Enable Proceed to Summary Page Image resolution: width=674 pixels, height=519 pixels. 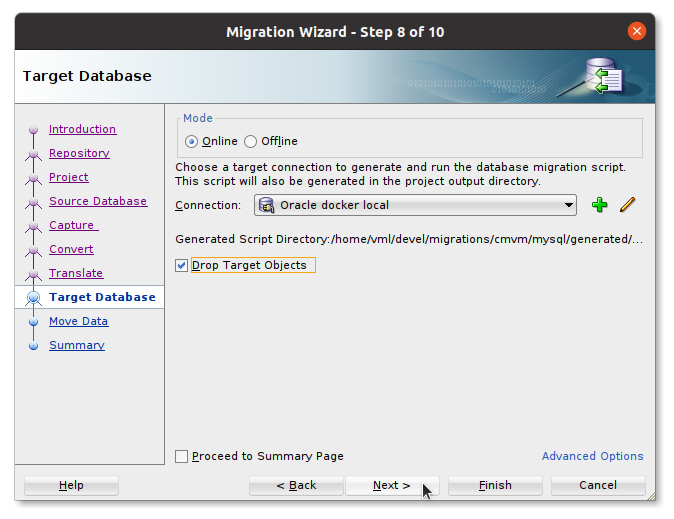pos(181,456)
